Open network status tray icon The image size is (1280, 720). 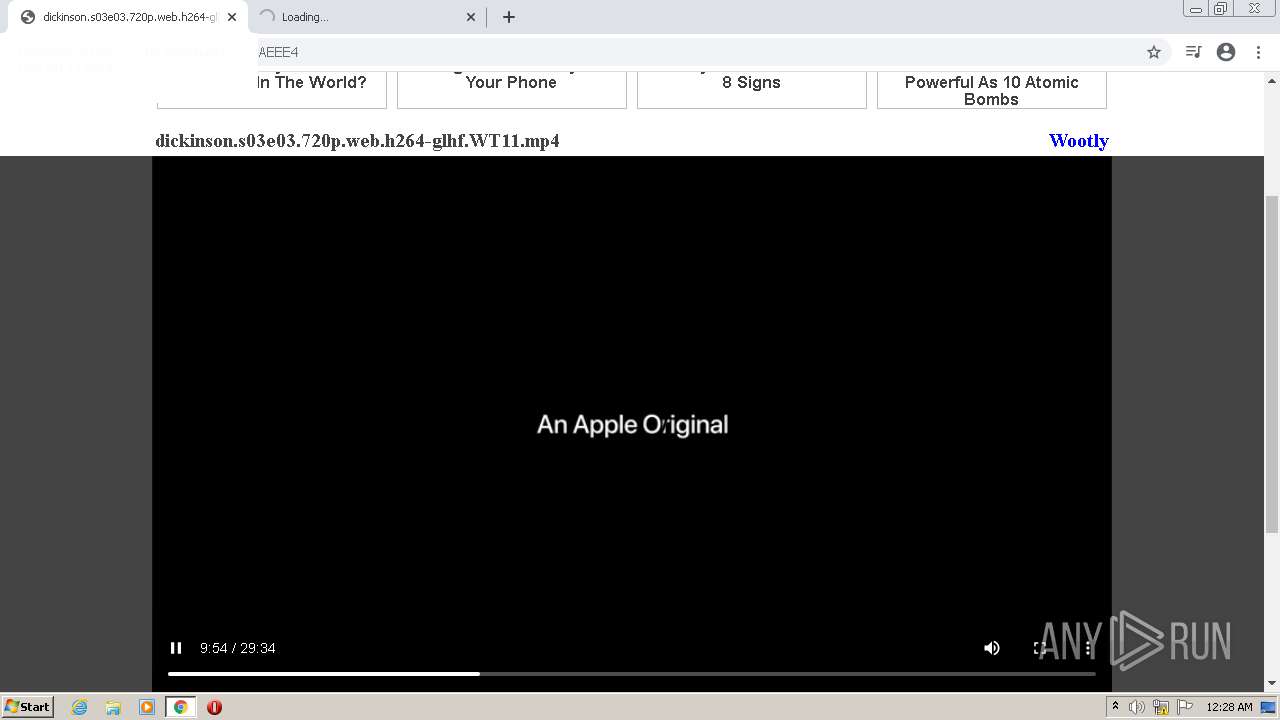1161,707
